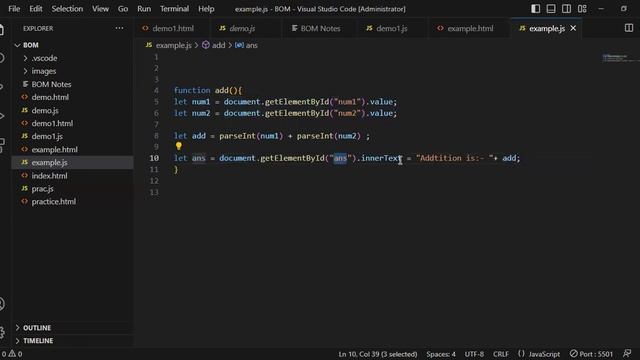Change the UTF-8 file encoding
Image resolution: width=640 pixels, height=360 pixels.
coord(474,354)
